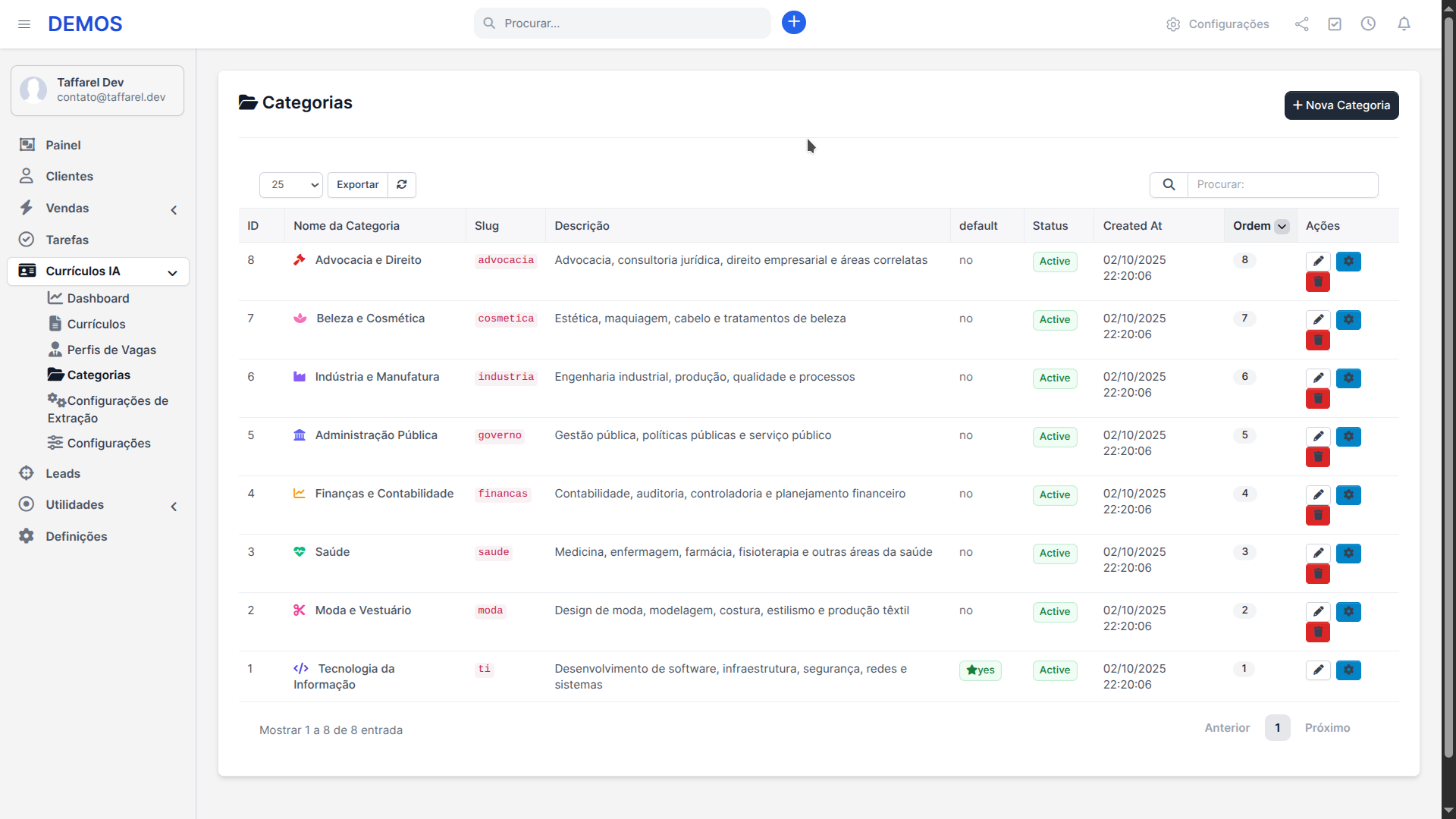Collapse the Vendas submenu chevron

pyautogui.click(x=174, y=210)
